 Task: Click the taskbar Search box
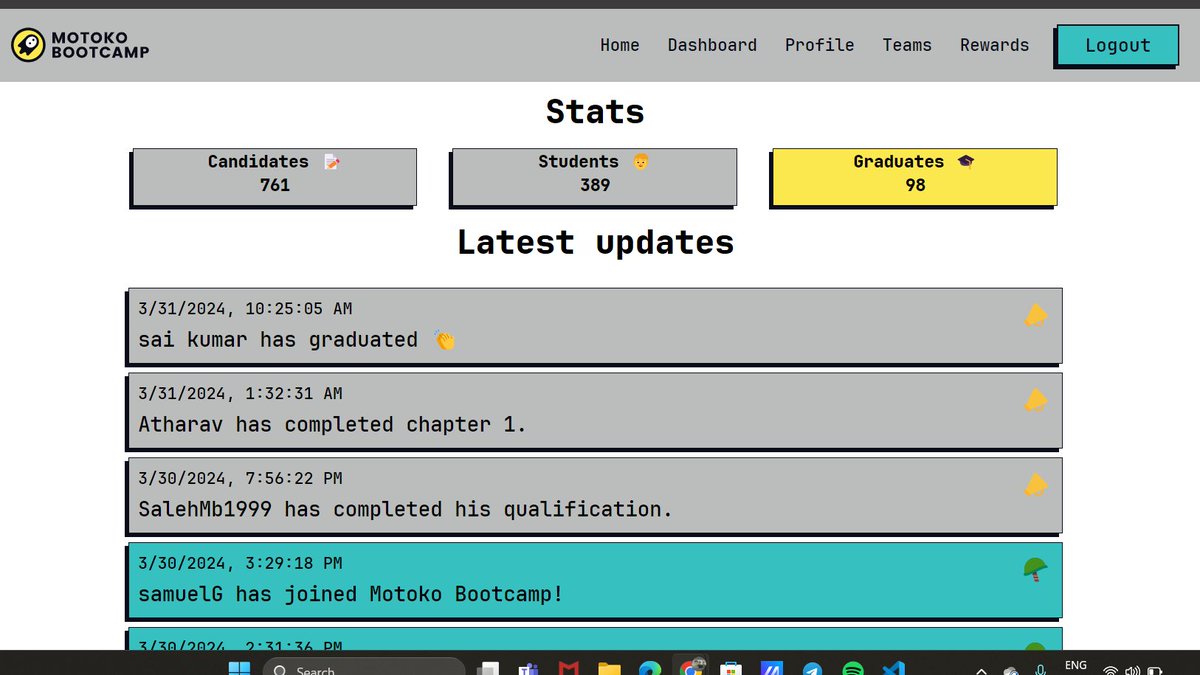coord(364,667)
